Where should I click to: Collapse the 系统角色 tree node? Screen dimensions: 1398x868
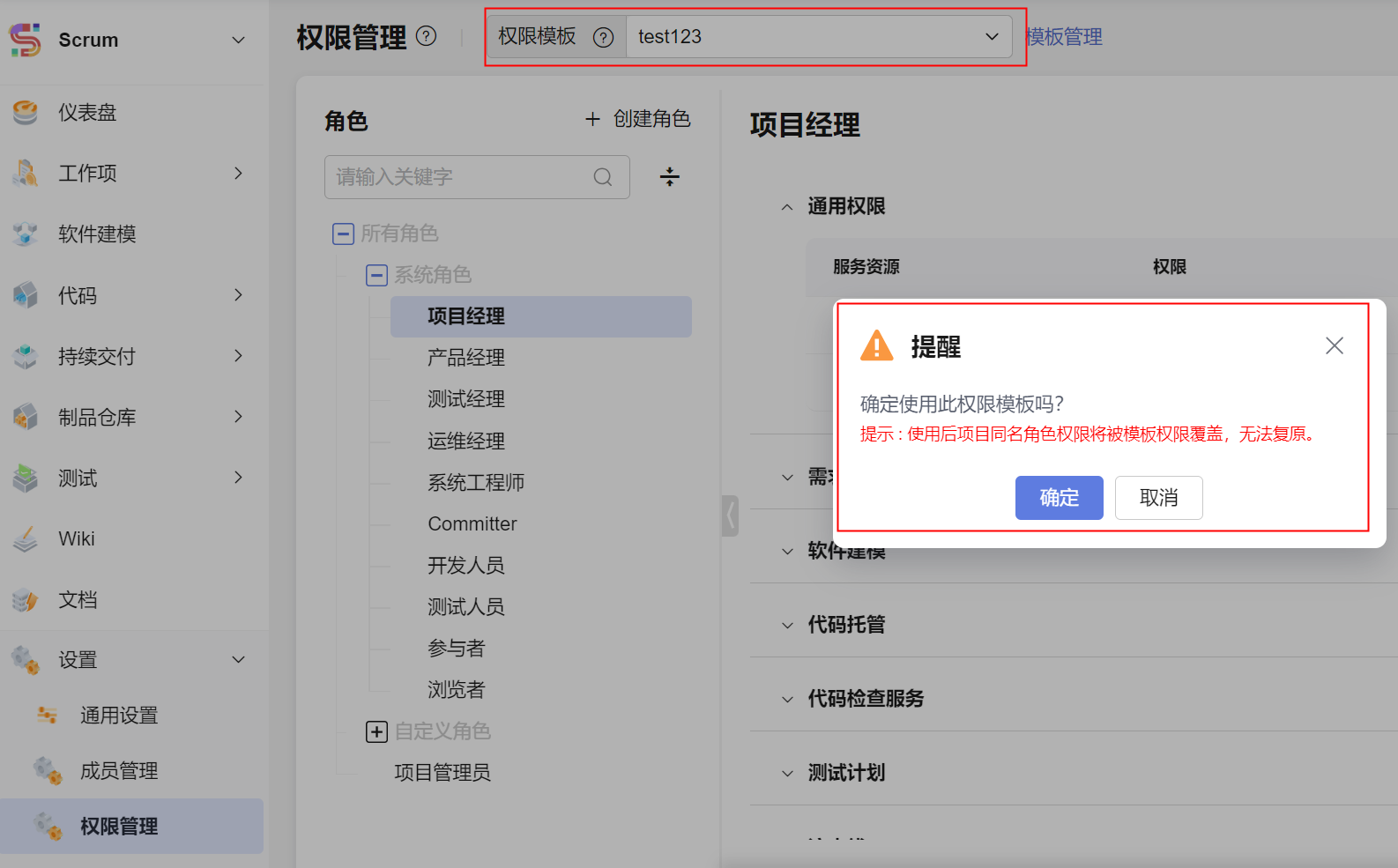tap(376, 275)
